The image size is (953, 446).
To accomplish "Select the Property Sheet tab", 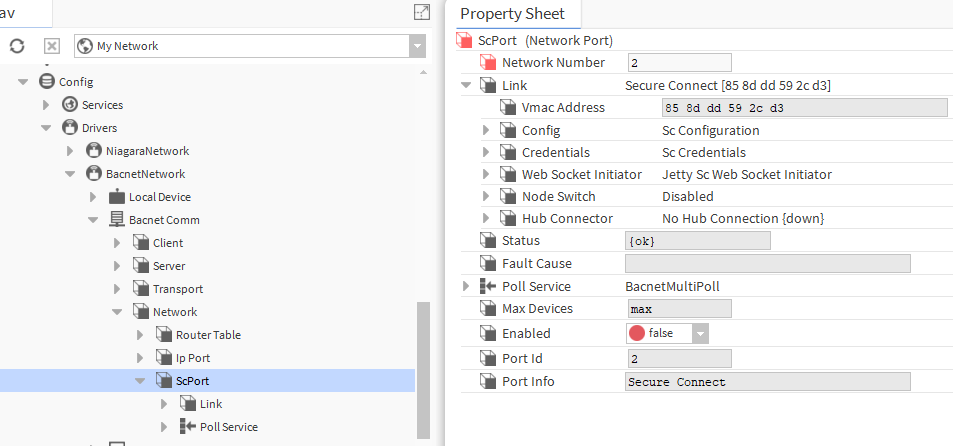I will (512, 14).
